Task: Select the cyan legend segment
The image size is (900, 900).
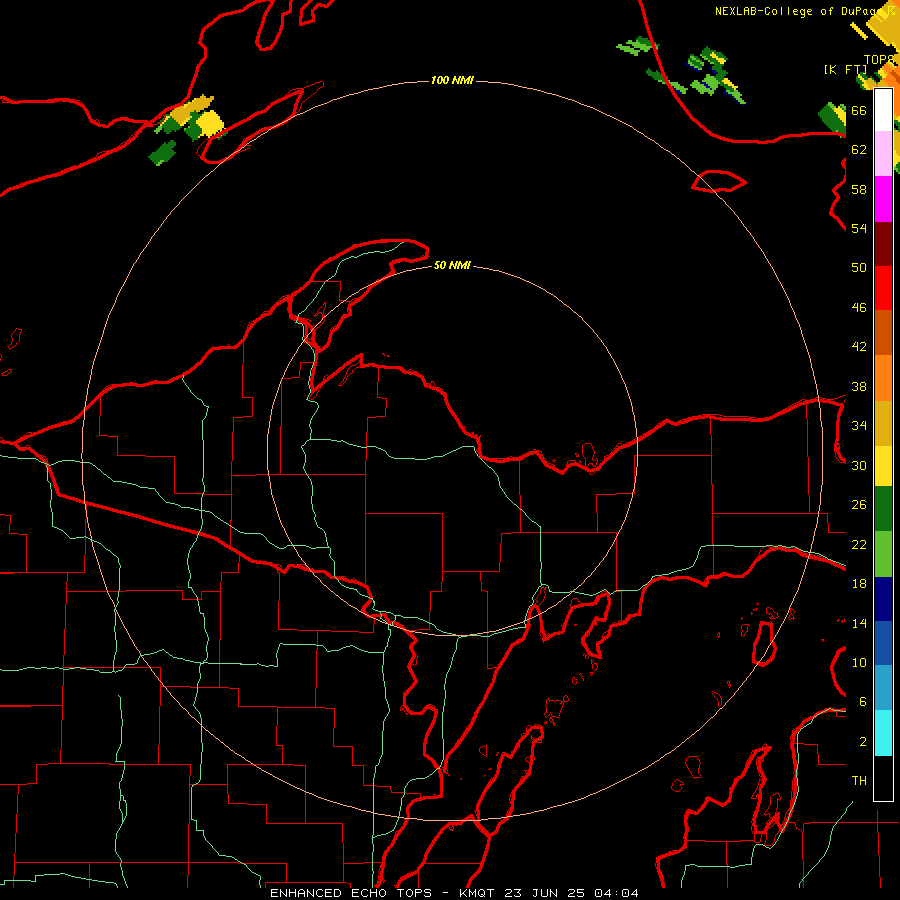Action: tap(883, 733)
